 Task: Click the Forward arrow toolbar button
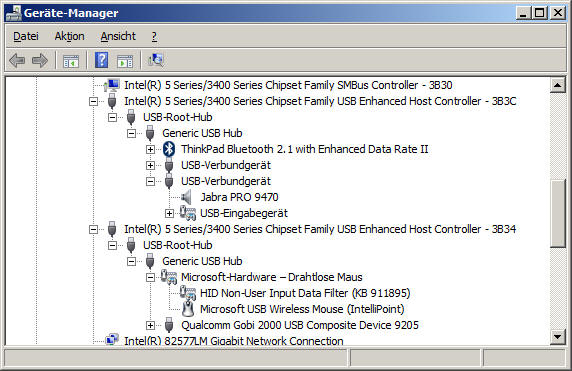coord(40,60)
